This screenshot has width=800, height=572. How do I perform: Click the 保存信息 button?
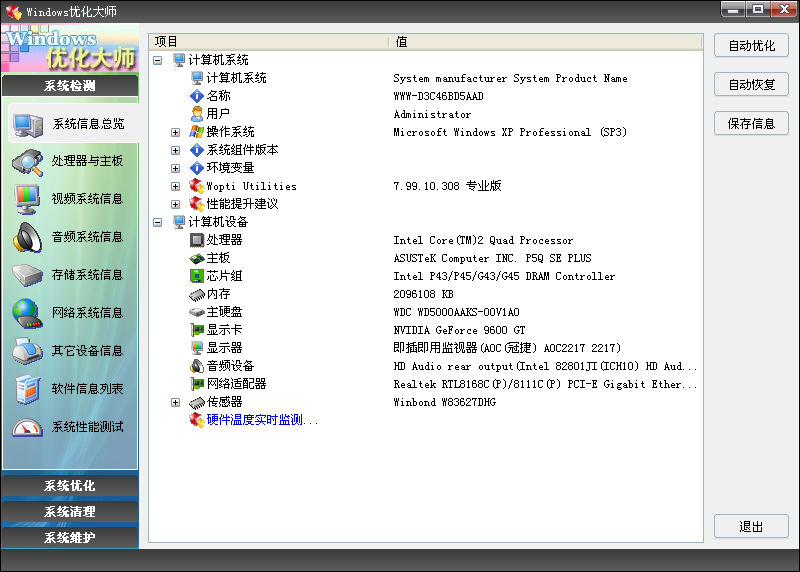pyautogui.click(x=751, y=124)
